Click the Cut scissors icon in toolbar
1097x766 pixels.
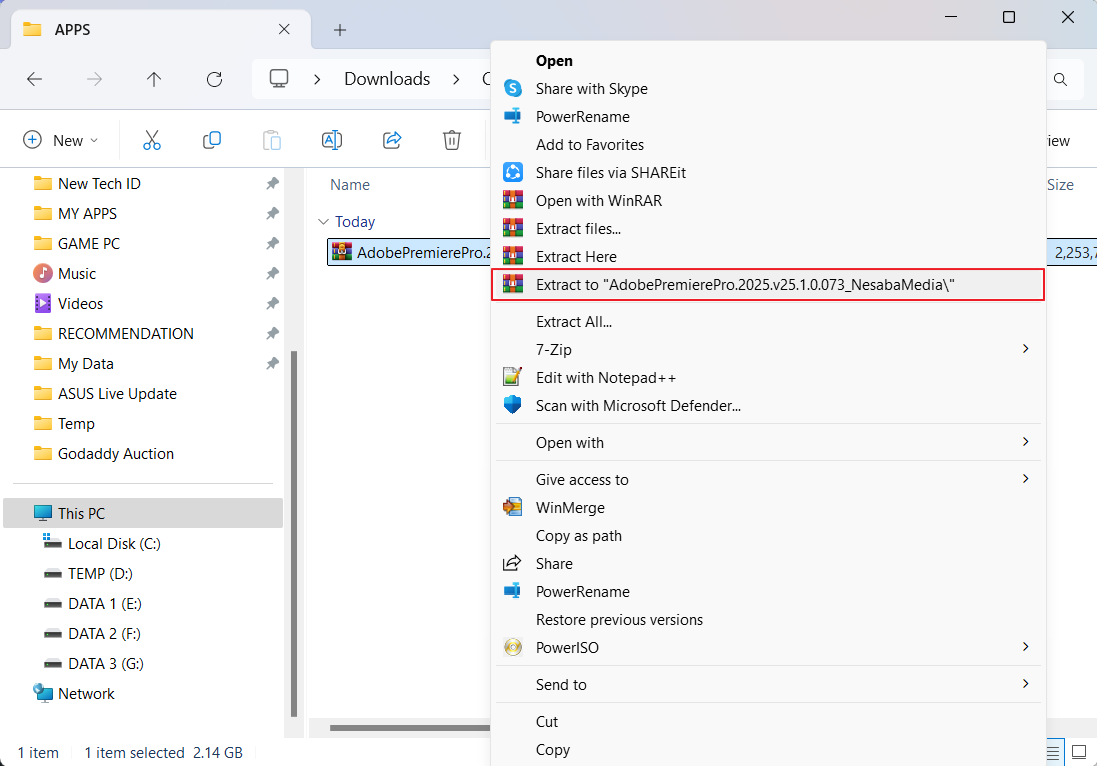(x=152, y=140)
